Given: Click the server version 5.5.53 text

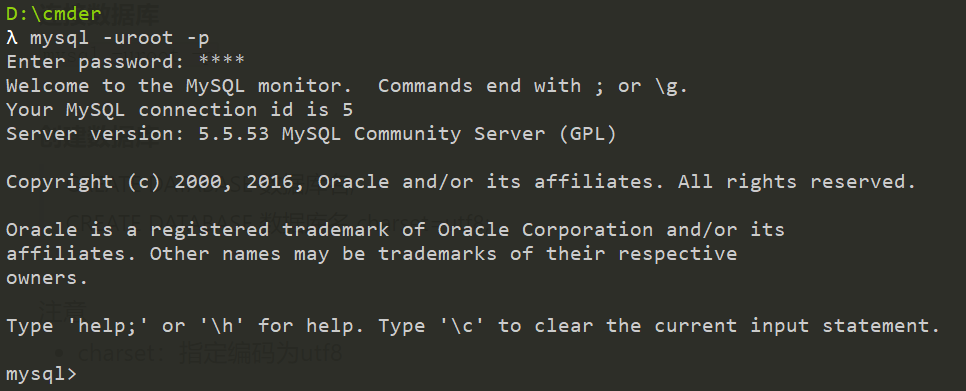Looking at the screenshot, I should coord(233,134).
